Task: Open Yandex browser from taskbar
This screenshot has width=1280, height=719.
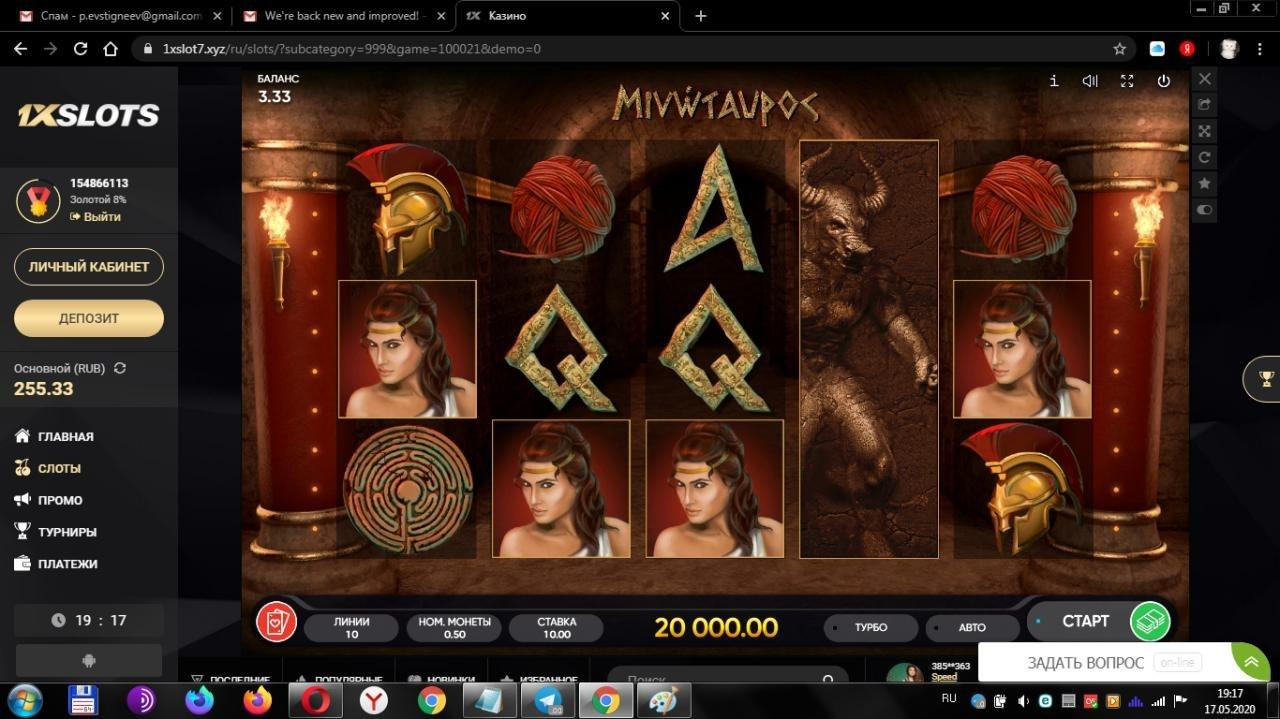Action: 374,700
